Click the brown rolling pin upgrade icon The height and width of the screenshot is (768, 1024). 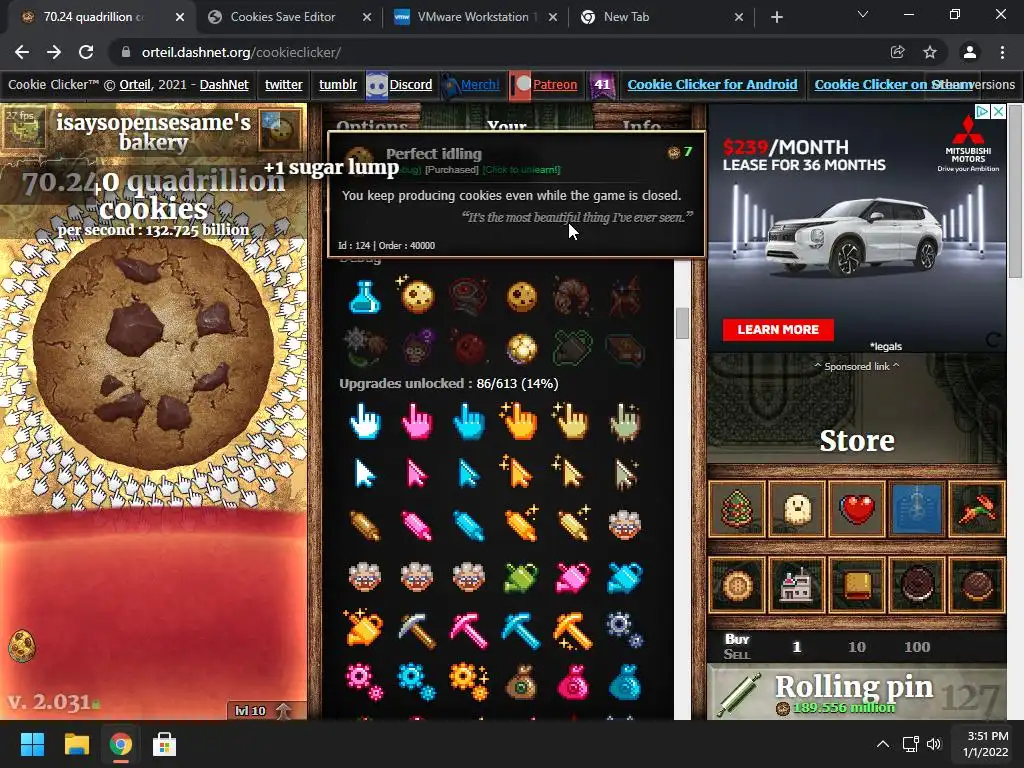click(x=364, y=526)
